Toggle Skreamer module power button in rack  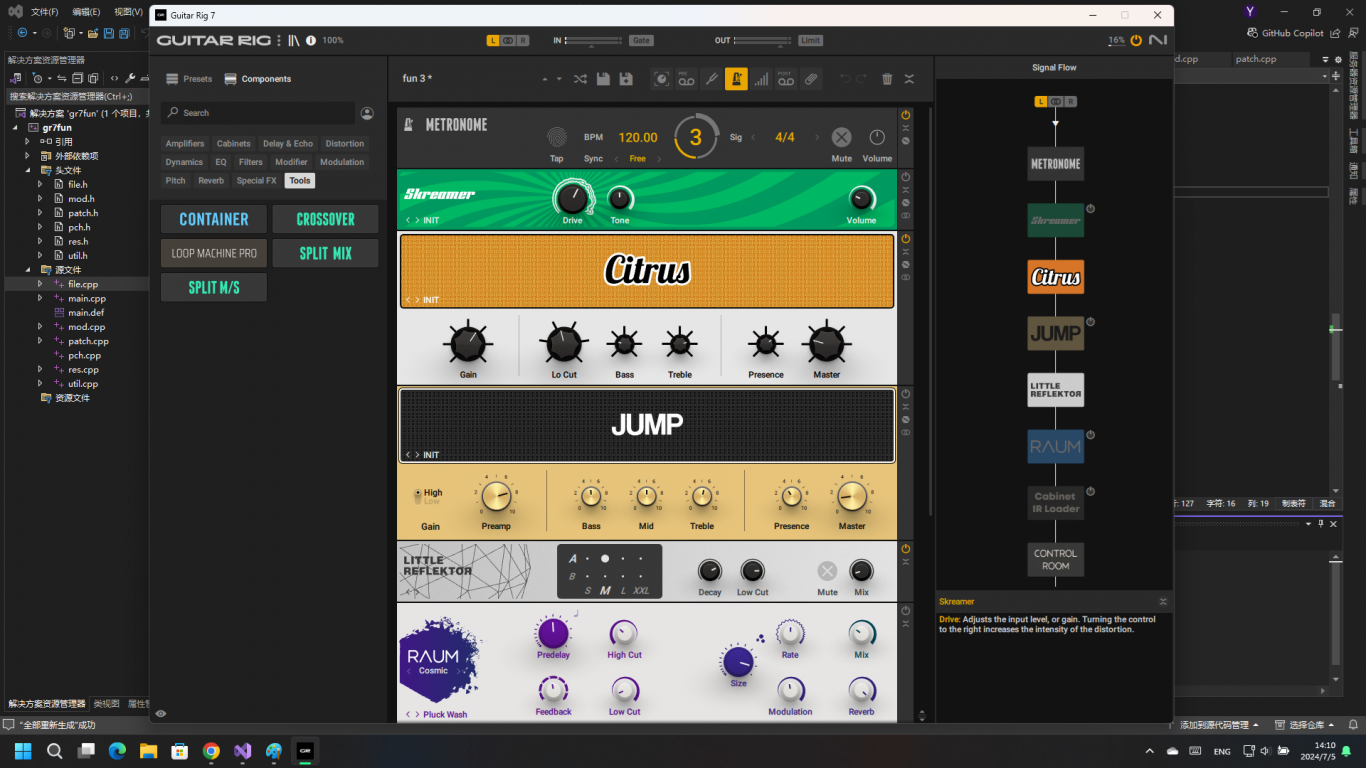click(x=906, y=177)
